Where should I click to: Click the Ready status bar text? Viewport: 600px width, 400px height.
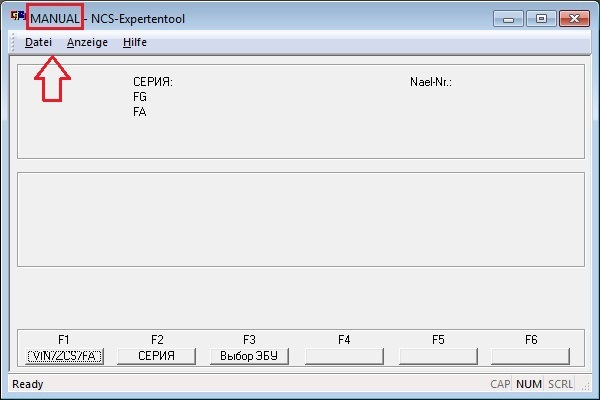(28, 384)
